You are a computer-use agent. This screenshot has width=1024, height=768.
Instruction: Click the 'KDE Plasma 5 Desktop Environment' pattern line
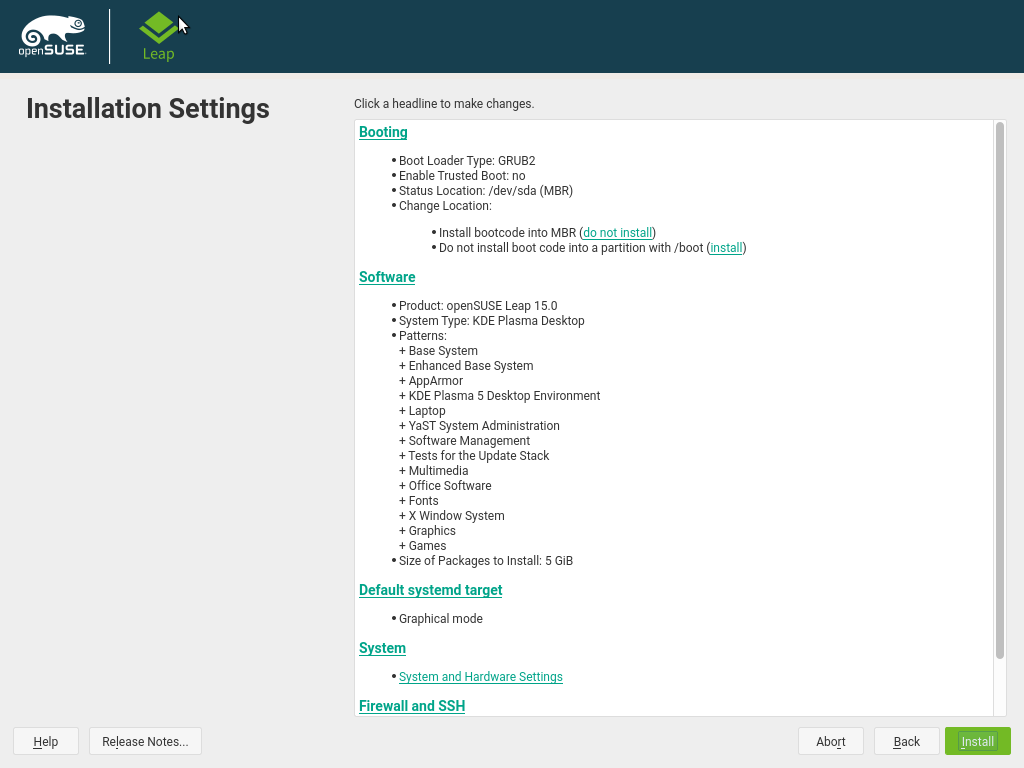click(x=504, y=396)
